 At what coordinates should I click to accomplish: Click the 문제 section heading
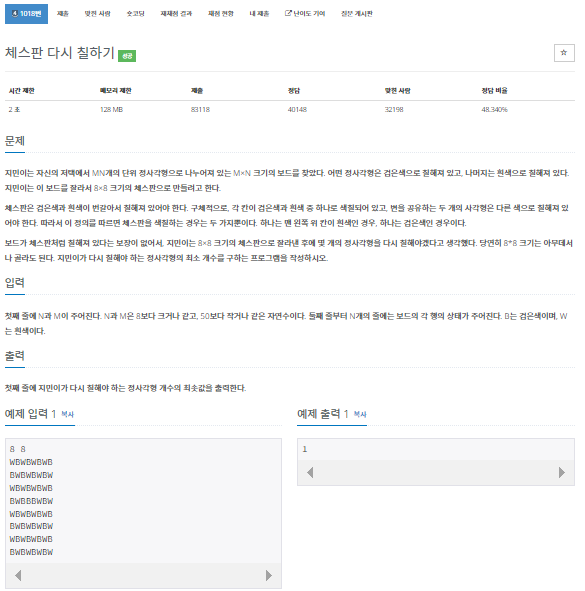[x=15, y=141]
